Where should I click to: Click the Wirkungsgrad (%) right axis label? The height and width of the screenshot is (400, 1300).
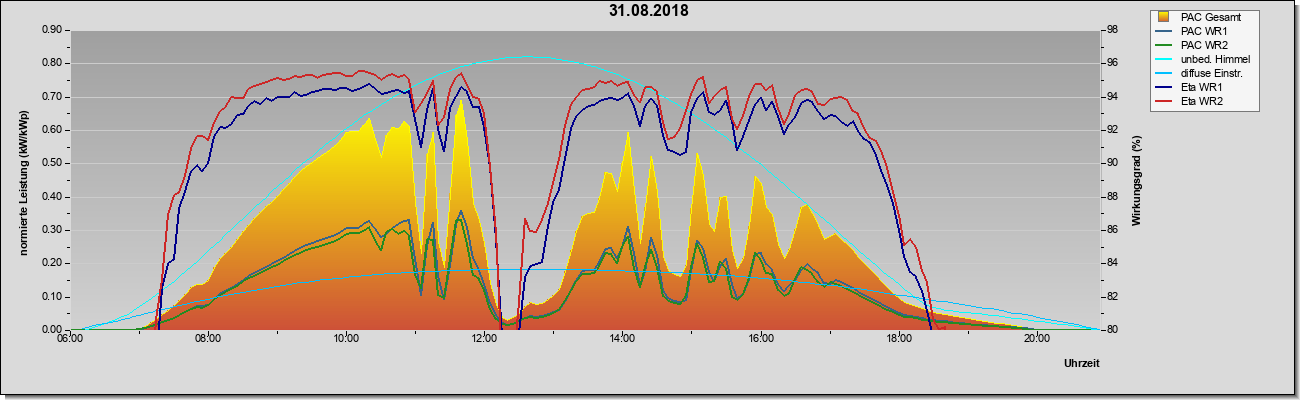coord(1137,180)
